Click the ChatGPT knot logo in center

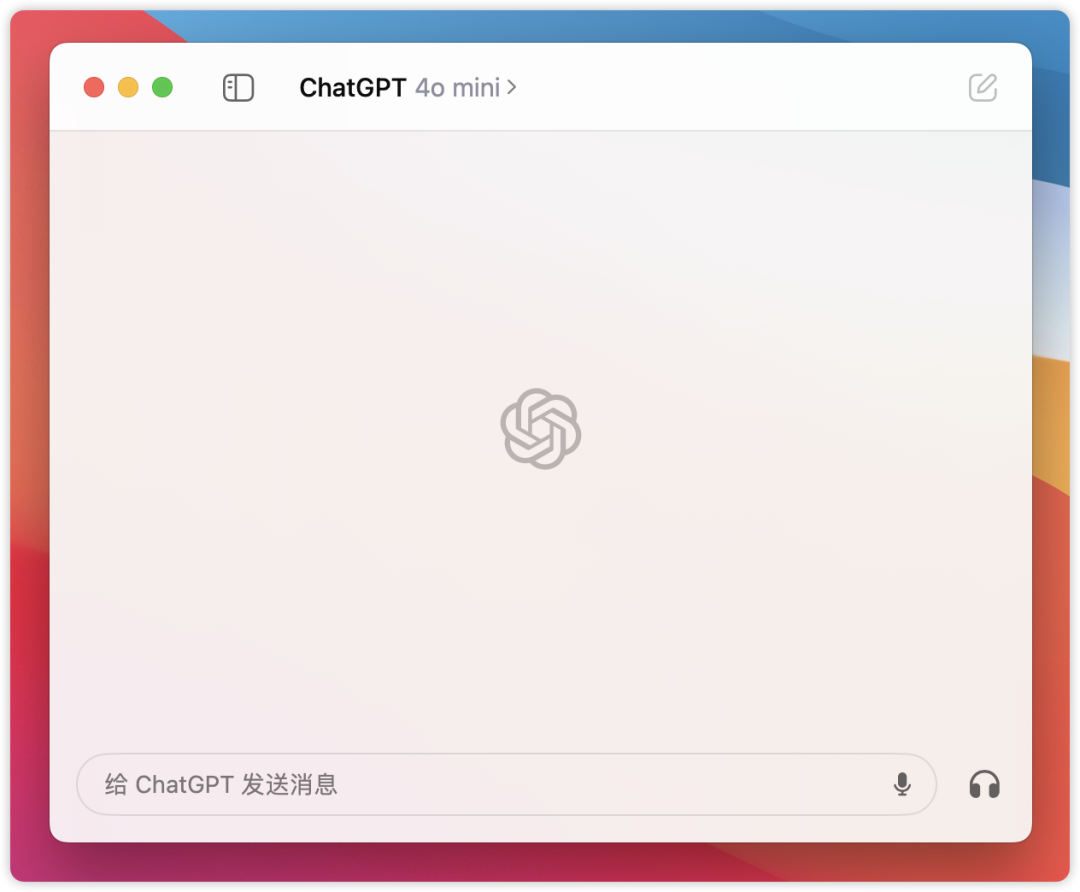(x=541, y=428)
